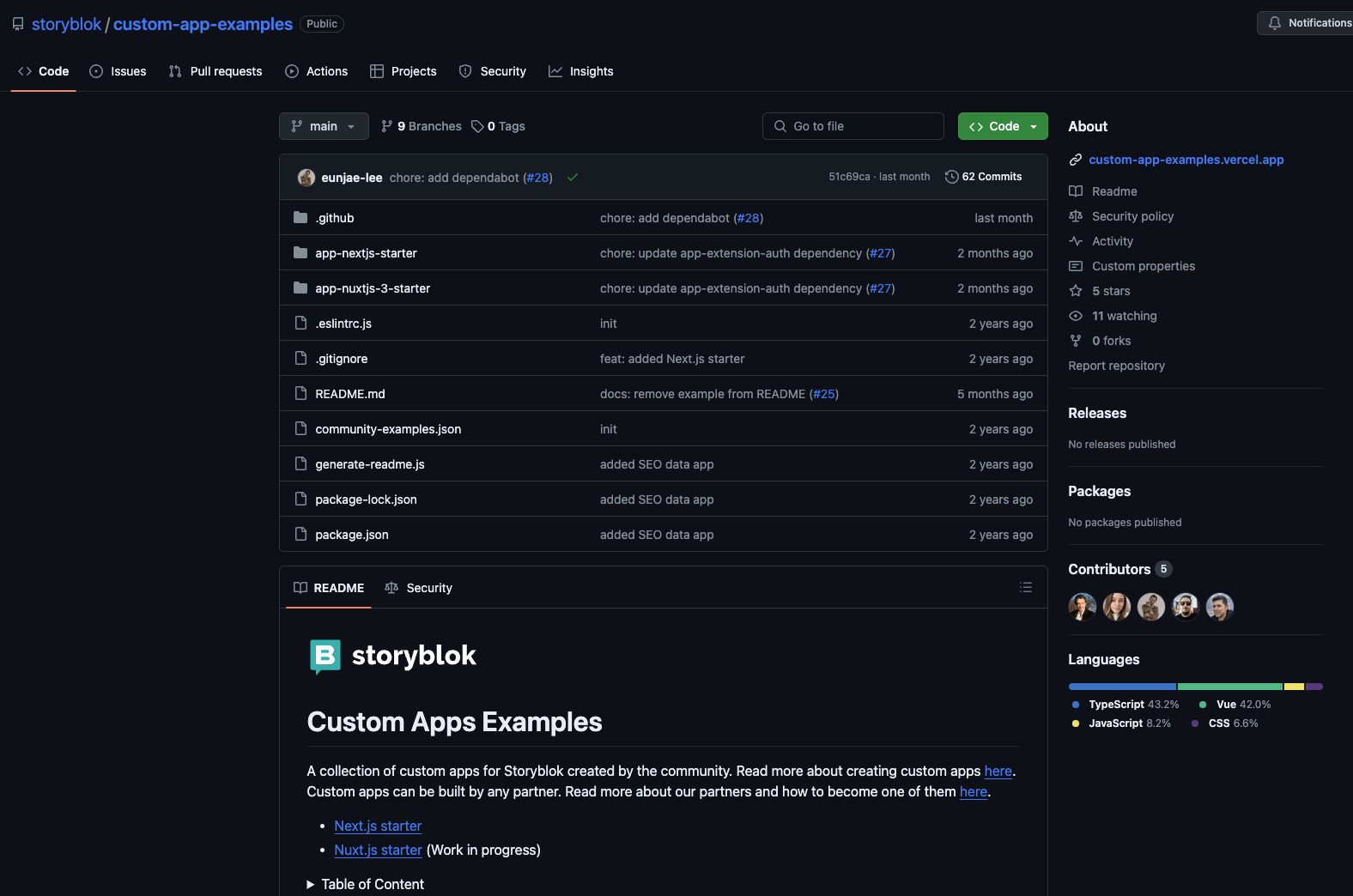The height and width of the screenshot is (896, 1353).
Task: Open the Pull requests tab
Action: [x=215, y=71]
